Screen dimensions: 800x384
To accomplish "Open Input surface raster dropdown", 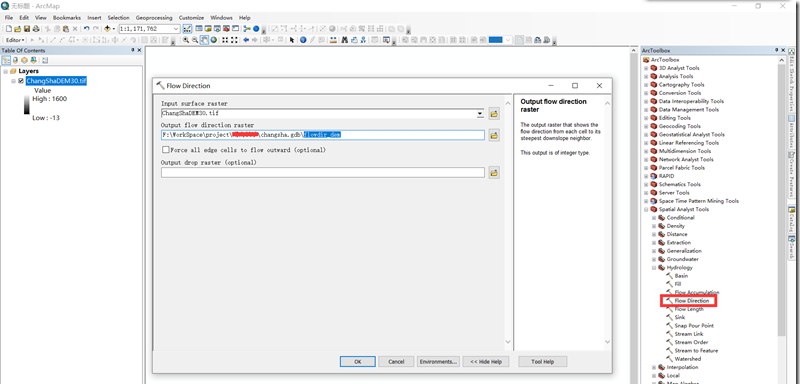I will (x=480, y=114).
